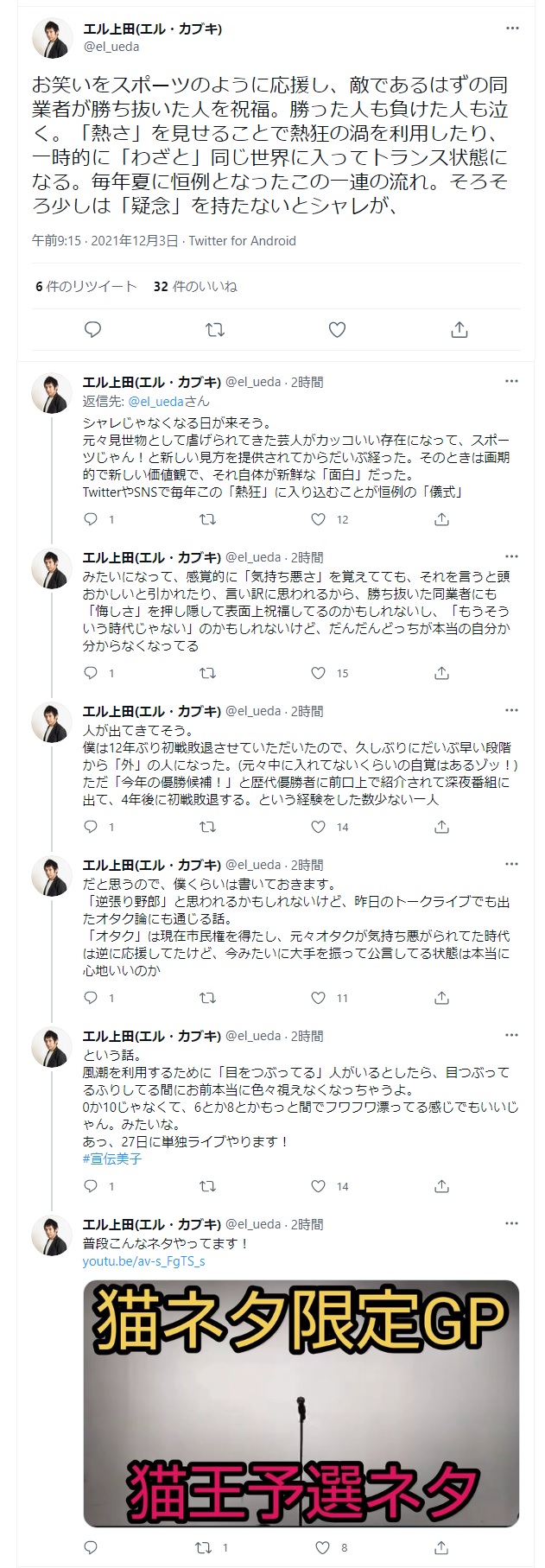Open more options on the 猫ネタ video tweet

[x=512, y=1223]
